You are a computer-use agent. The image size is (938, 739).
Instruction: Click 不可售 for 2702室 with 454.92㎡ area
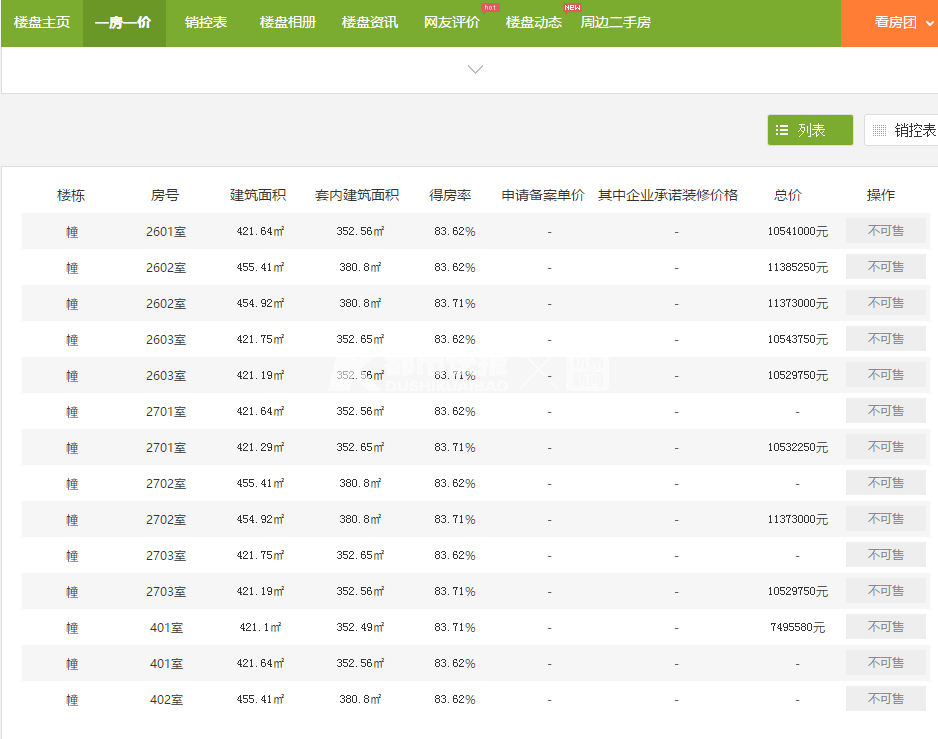pyautogui.click(x=886, y=519)
